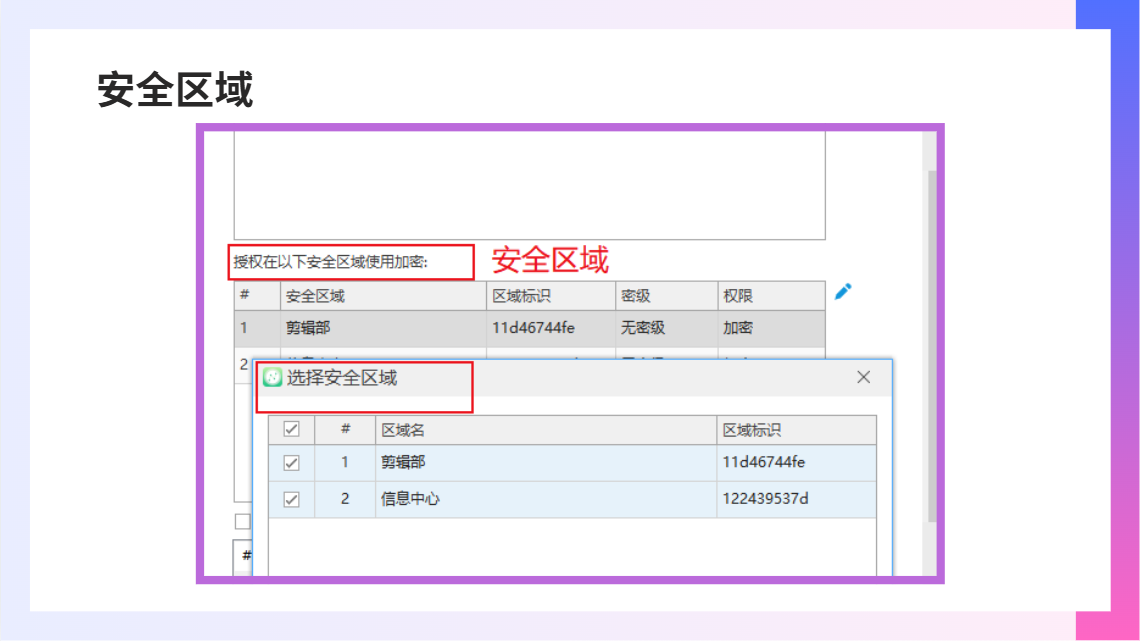Click the 122439537d identifier cell
This screenshot has width=1140, height=641.
797,499
